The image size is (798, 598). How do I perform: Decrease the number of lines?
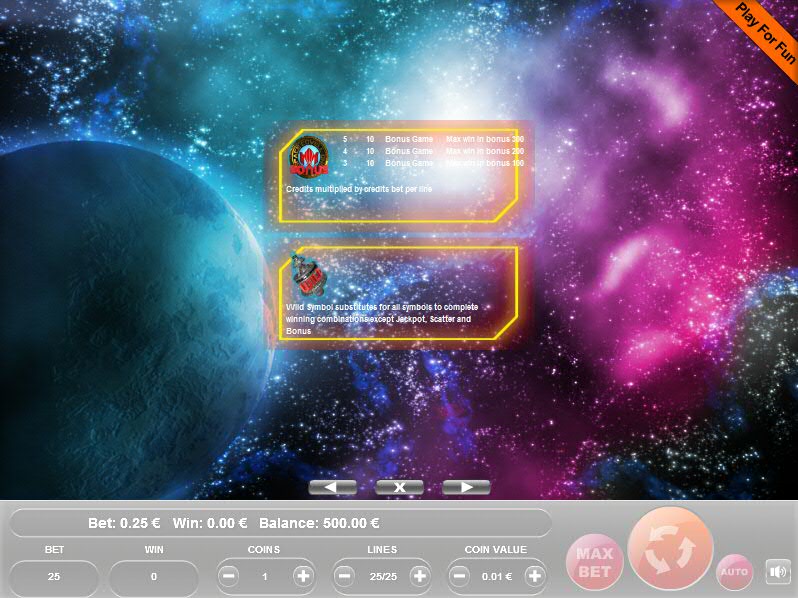345,576
